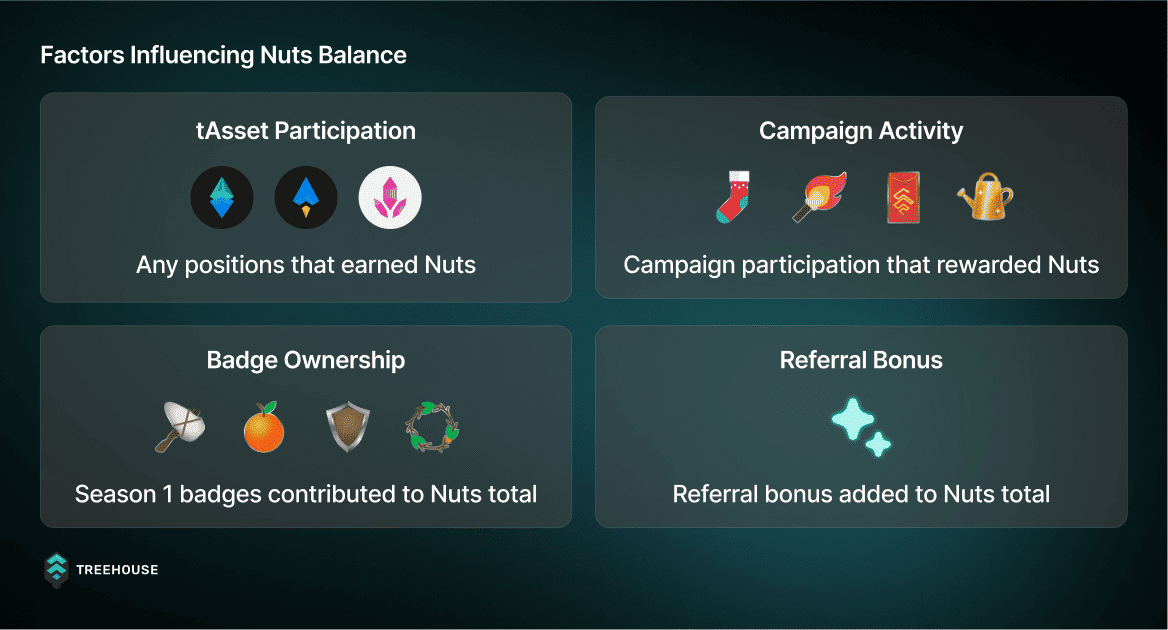
Task: Click the Badge Ownership heading
Action: click(x=306, y=360)
